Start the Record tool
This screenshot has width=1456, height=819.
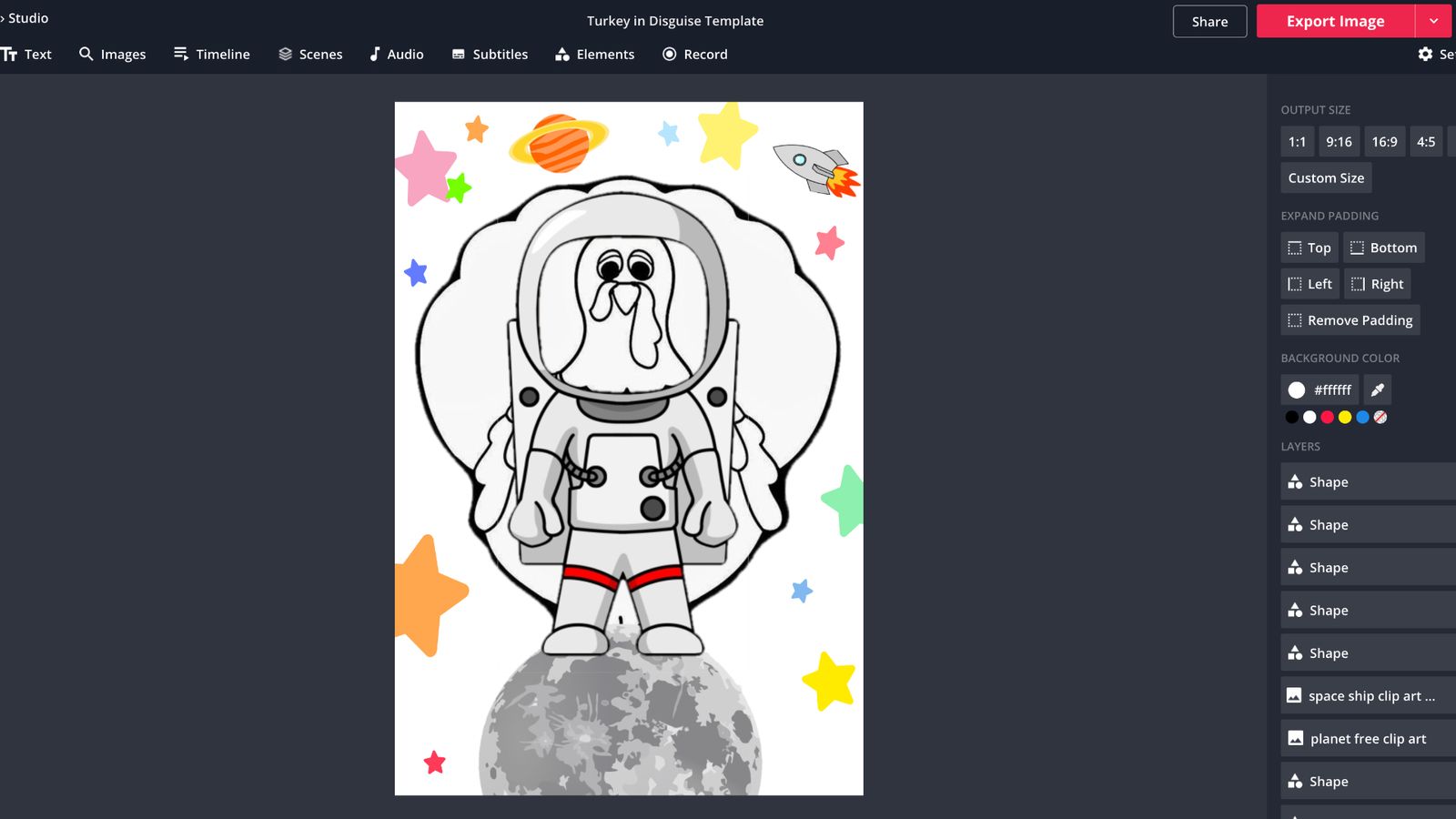[x=694, y=55]
